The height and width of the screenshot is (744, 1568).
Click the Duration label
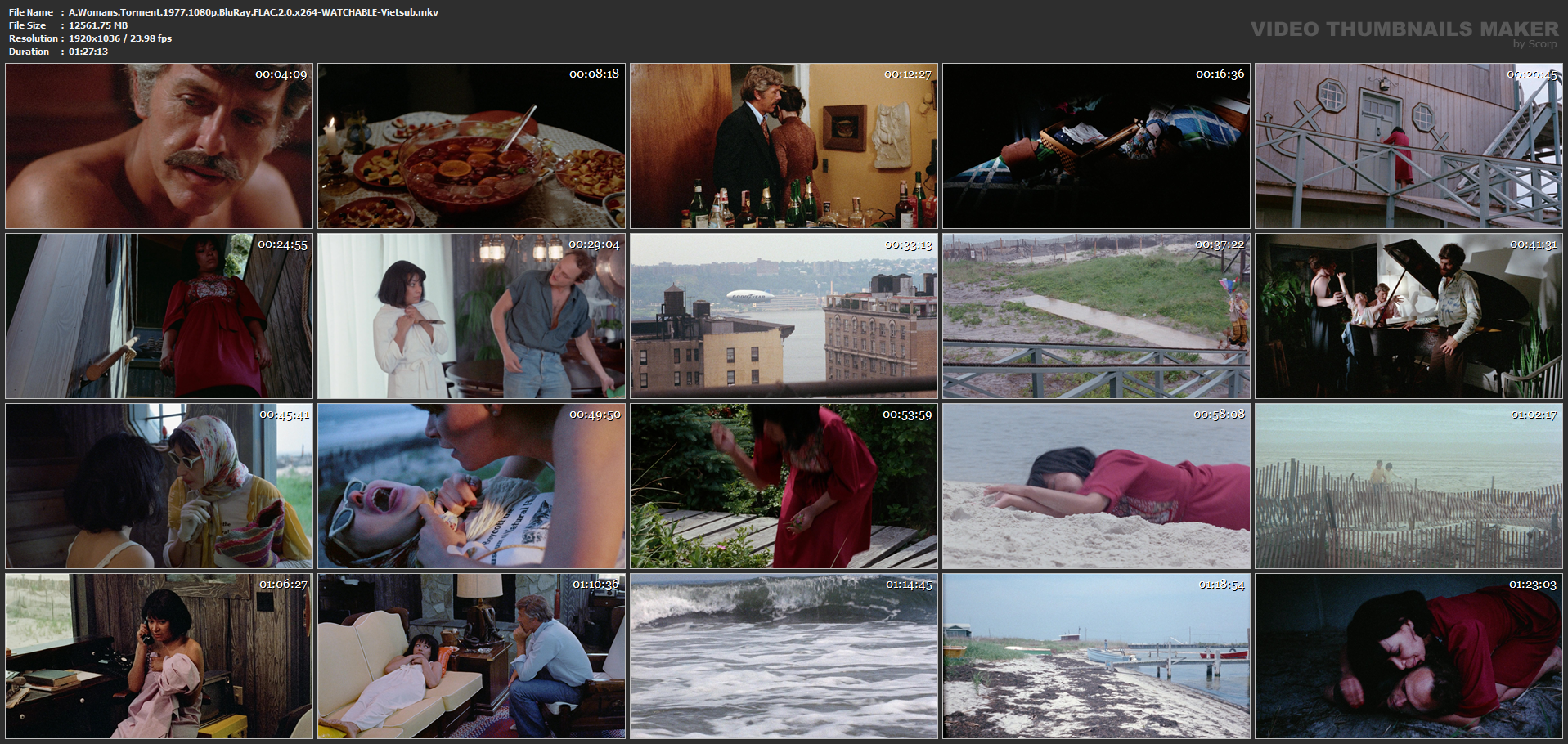point(29,52)
